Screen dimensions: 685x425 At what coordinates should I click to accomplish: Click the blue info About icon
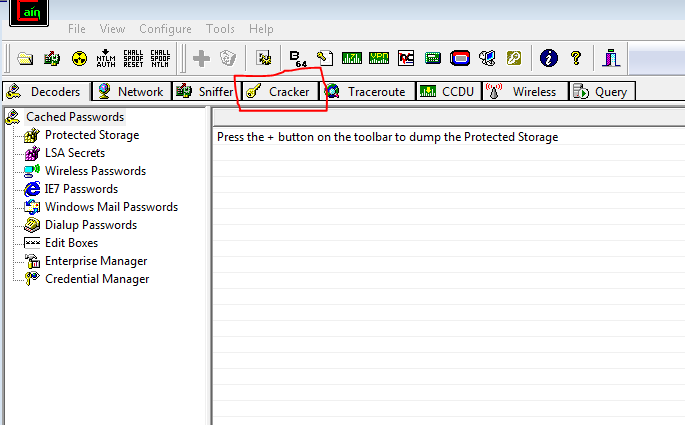coord(549,58)
